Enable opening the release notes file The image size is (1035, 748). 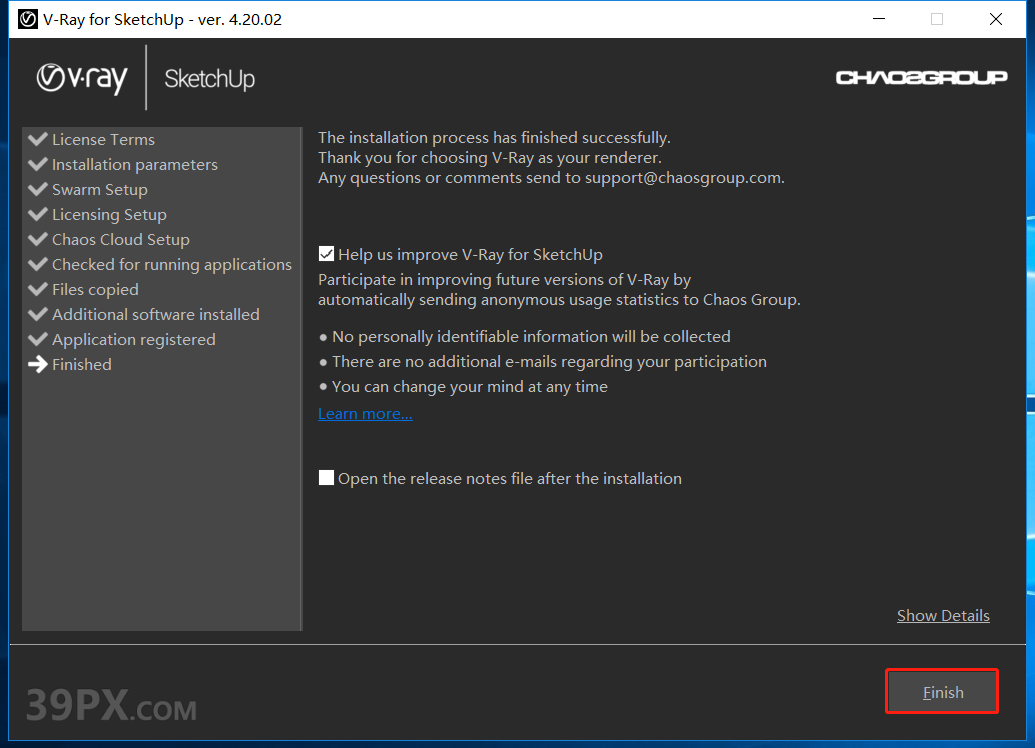click(x=326, y=478)
